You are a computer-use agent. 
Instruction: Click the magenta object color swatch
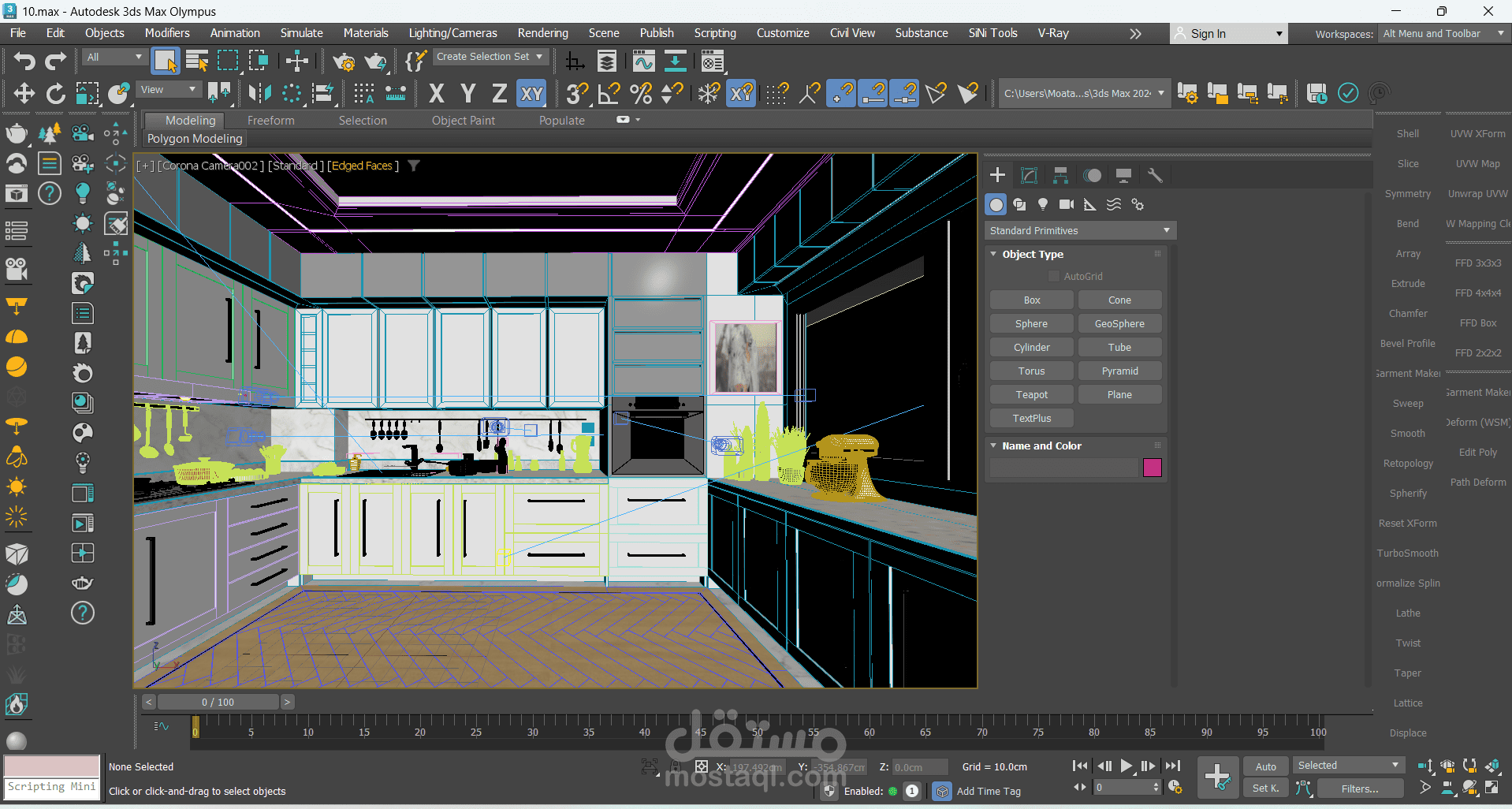[1152, 468]
